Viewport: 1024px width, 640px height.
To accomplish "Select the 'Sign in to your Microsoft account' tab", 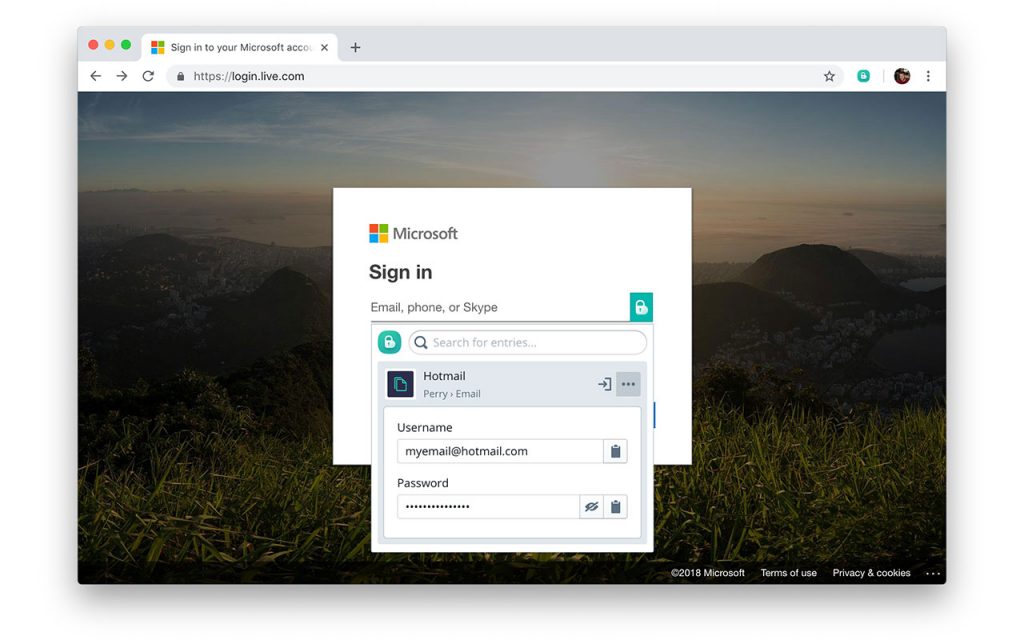I will [240, 48].
